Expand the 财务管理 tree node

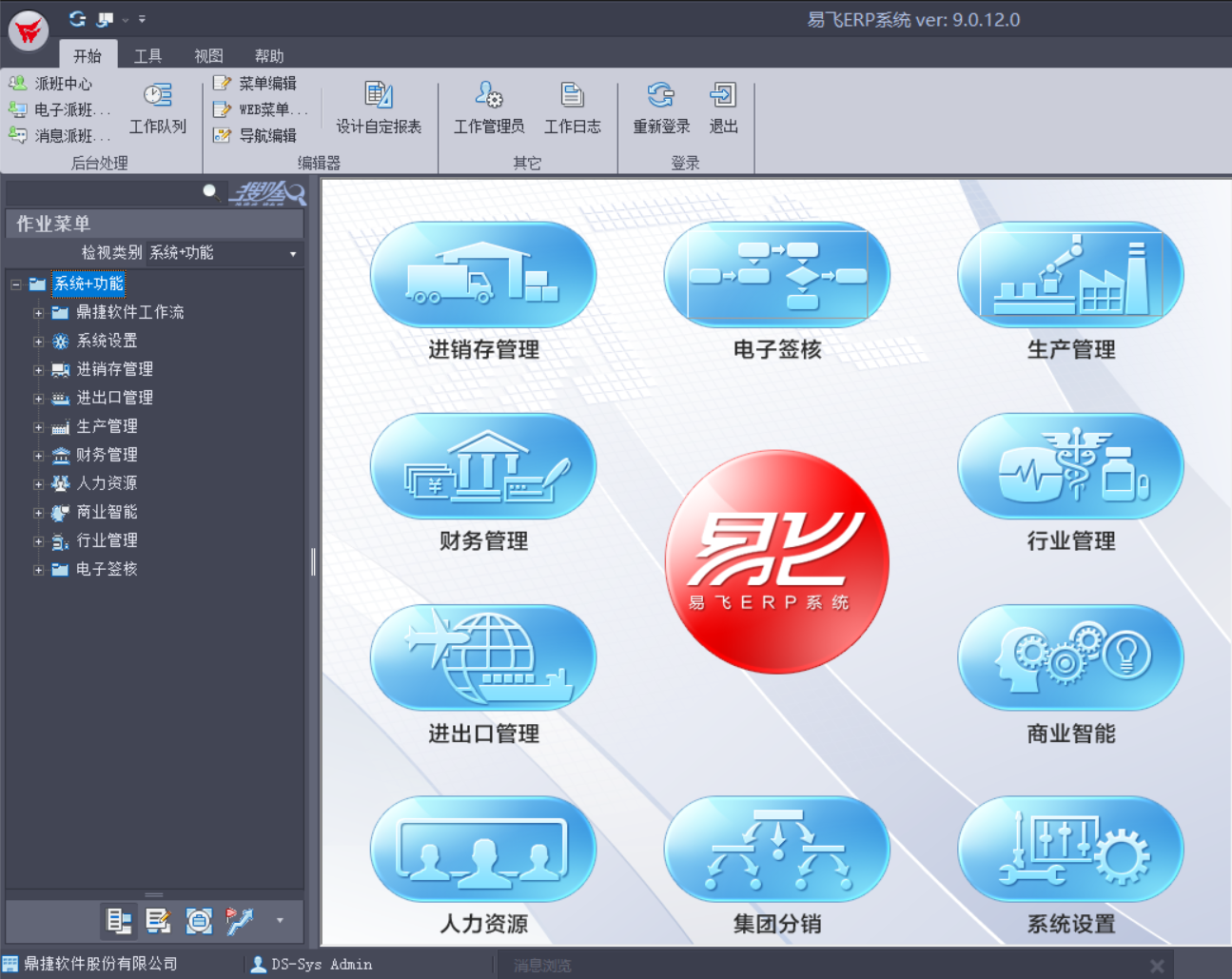(x=39, y=456)
